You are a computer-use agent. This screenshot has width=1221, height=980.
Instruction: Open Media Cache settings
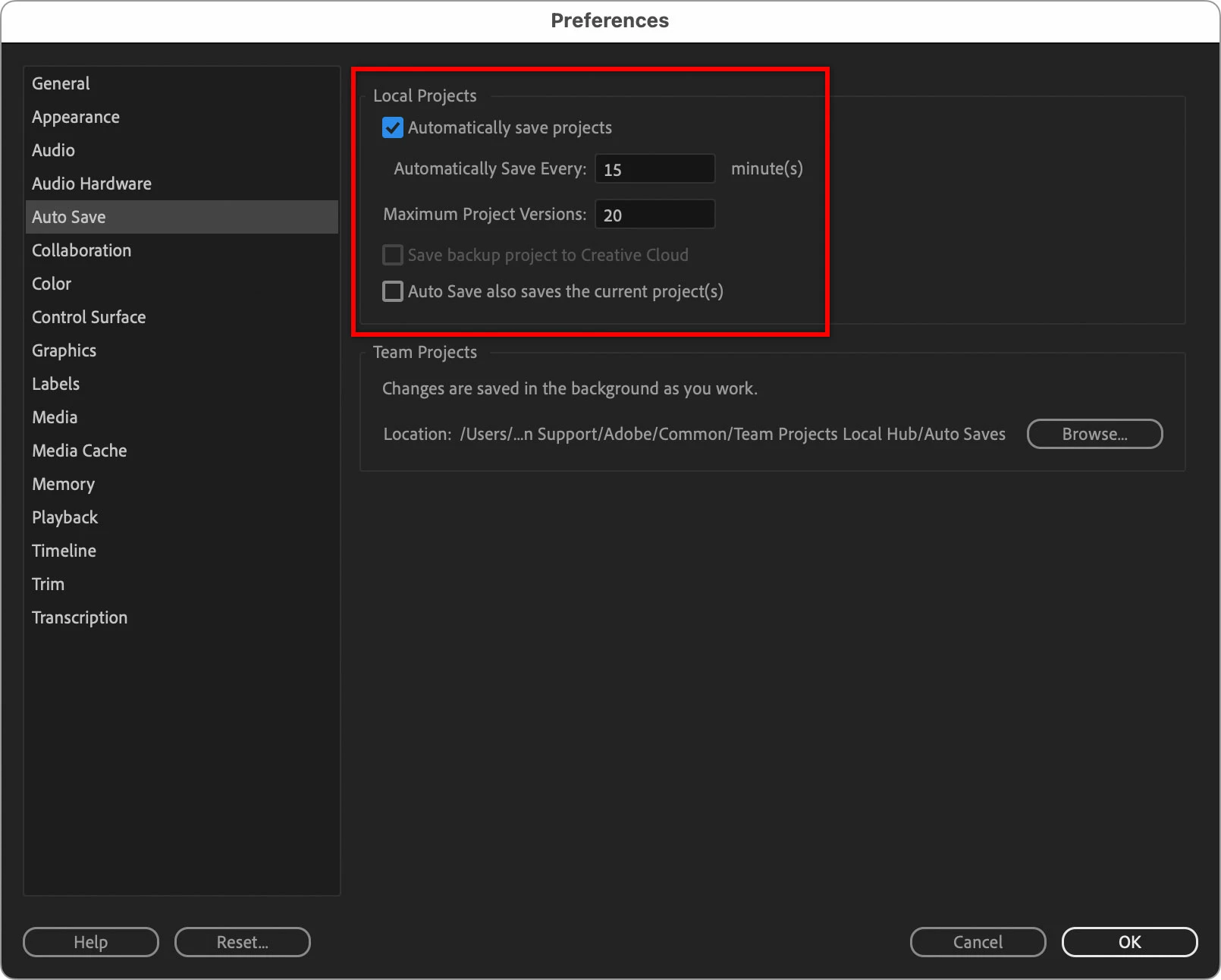click(182, 451)
